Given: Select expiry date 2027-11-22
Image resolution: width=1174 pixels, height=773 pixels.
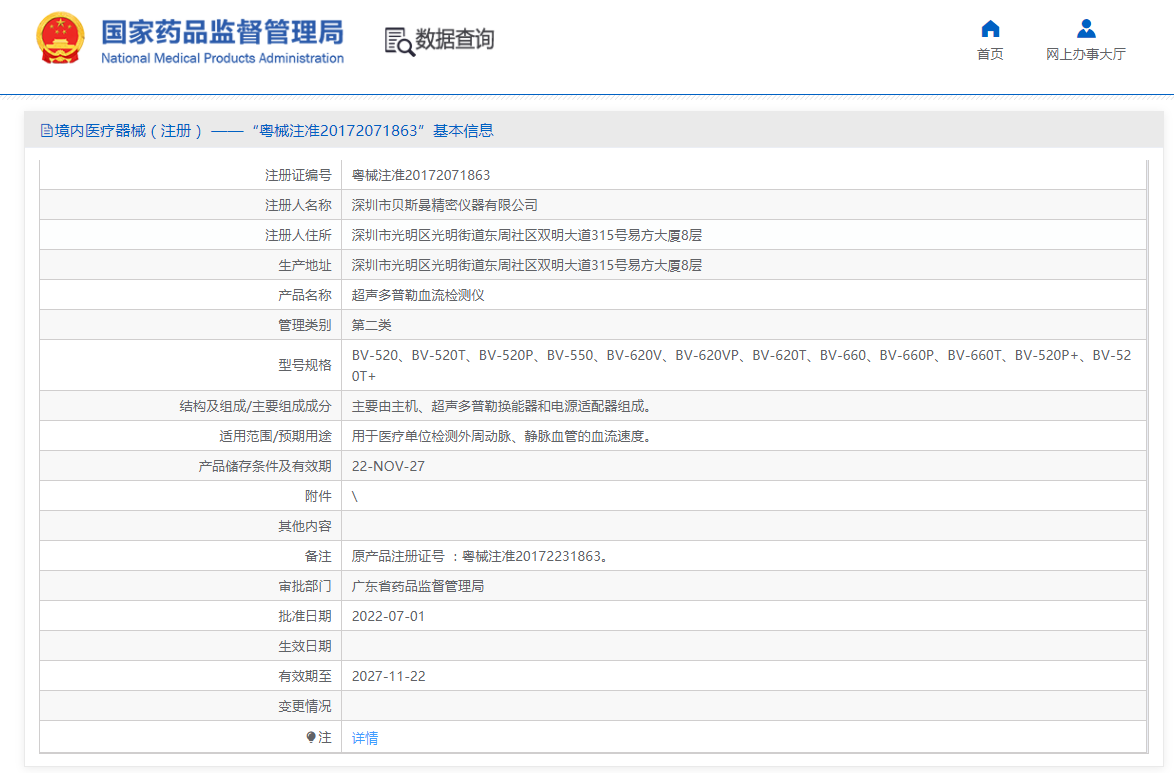Looking at the screenshot, I should [x=389, y=676].
